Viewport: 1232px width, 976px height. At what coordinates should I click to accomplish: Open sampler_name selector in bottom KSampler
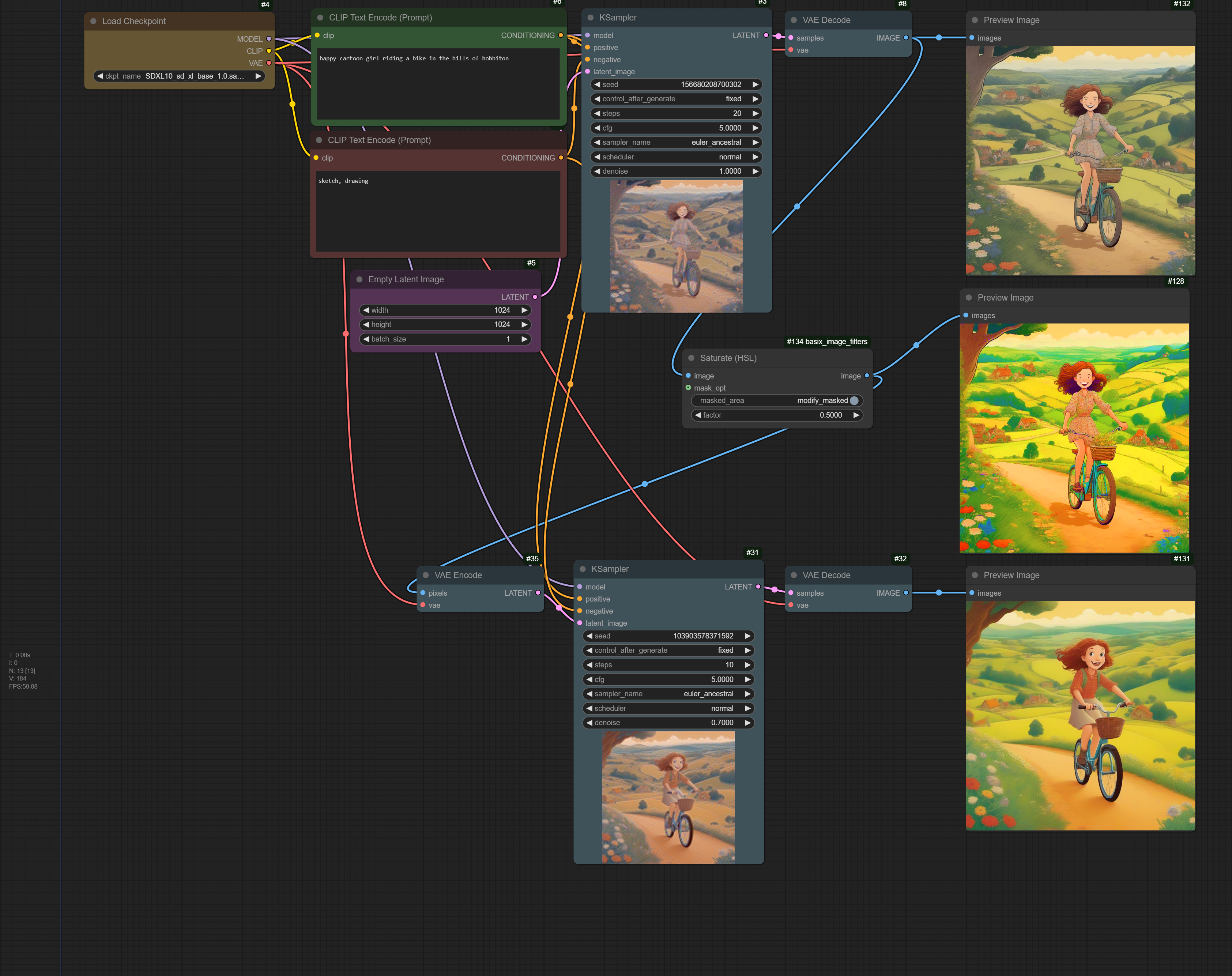668,694
